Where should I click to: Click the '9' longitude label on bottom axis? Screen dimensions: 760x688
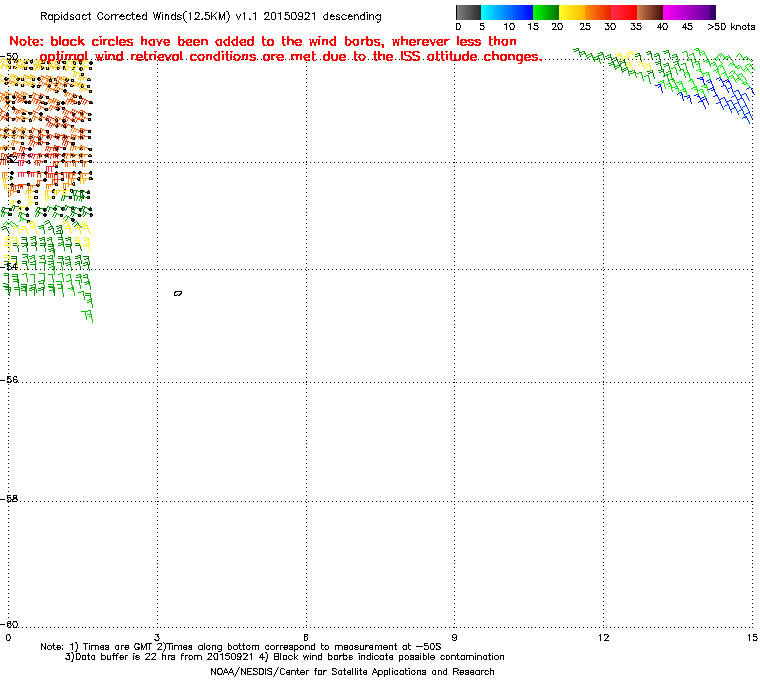pos(454,637)
